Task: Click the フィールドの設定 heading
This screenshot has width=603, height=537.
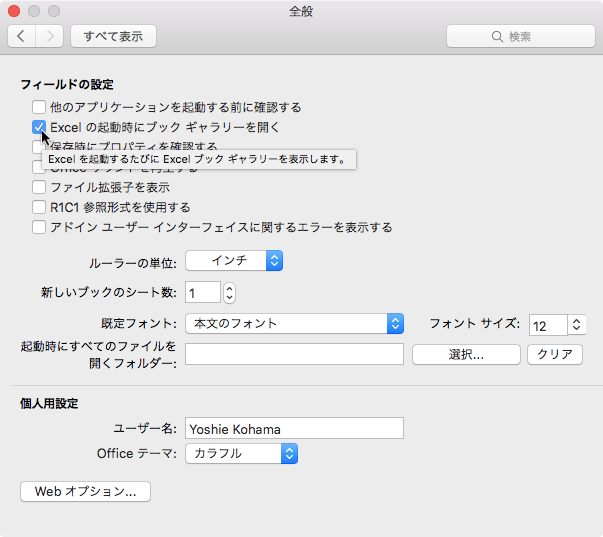Action: 67,84
